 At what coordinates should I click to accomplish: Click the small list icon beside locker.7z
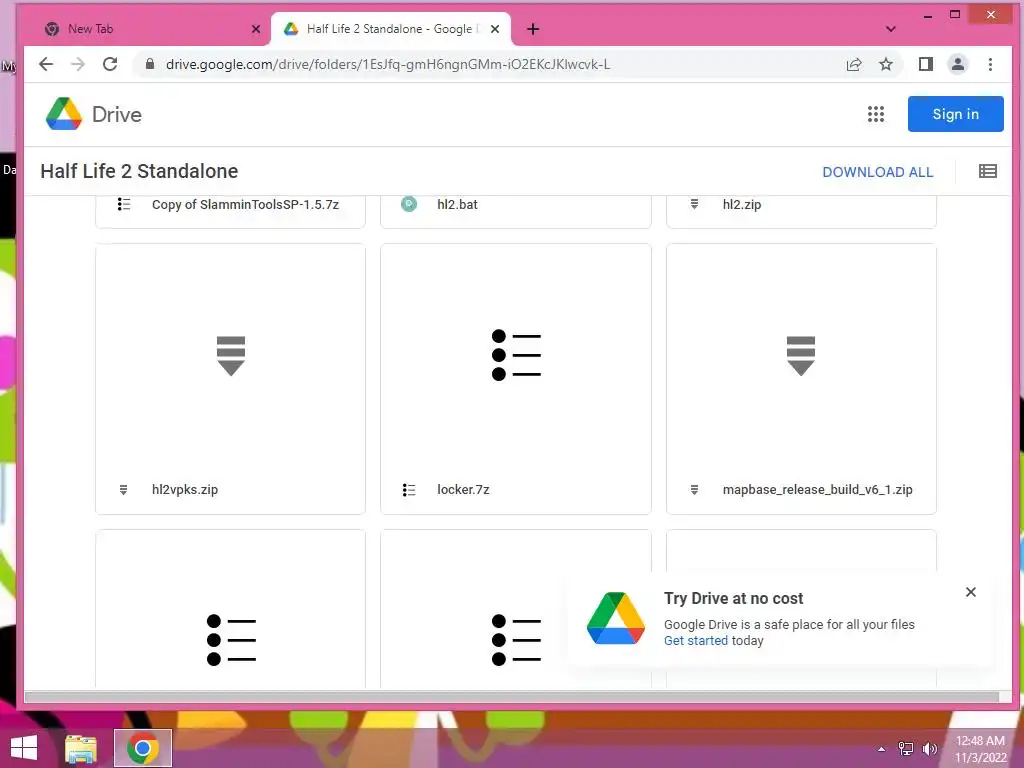[x=409, y=490]
